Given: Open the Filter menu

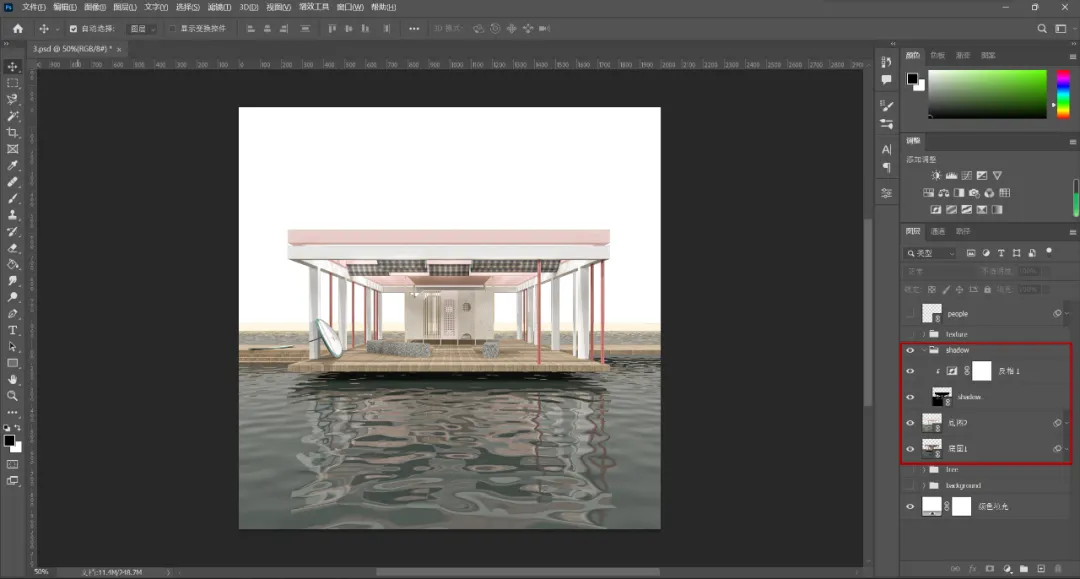Looking at the screenshot, I should 219,7.
